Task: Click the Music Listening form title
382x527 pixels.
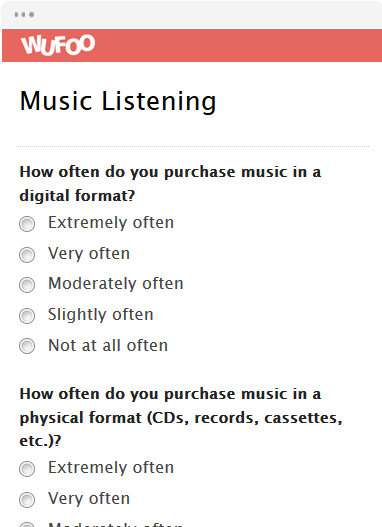Action: click(118, 102)
